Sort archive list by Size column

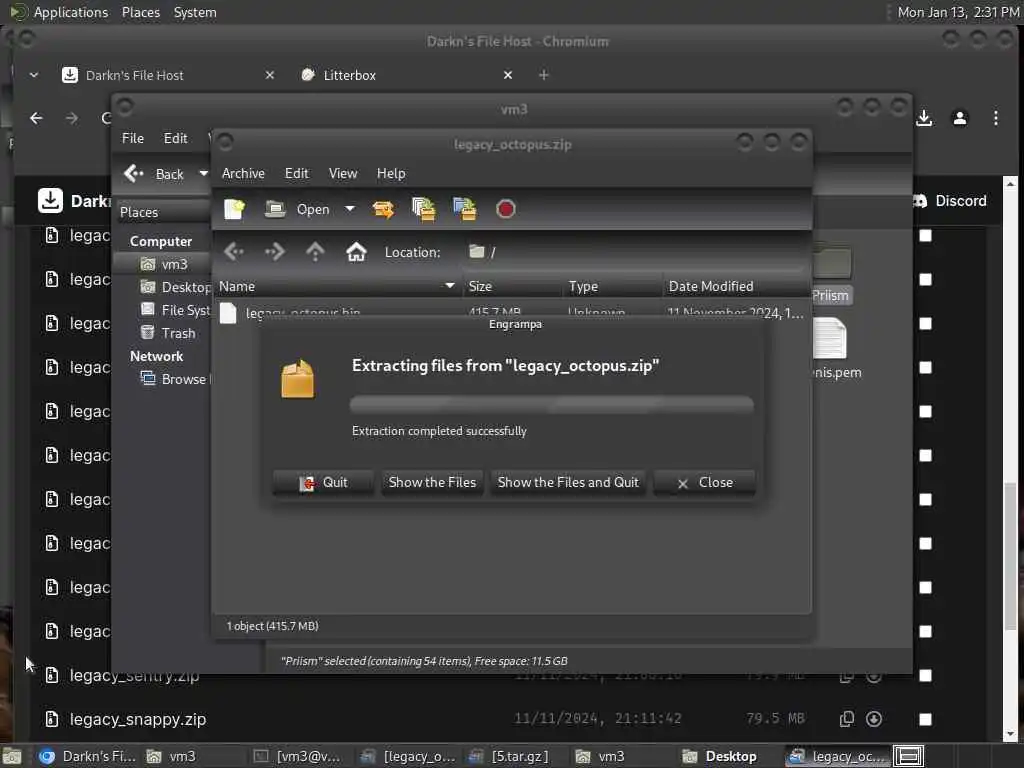click(512, 286)
